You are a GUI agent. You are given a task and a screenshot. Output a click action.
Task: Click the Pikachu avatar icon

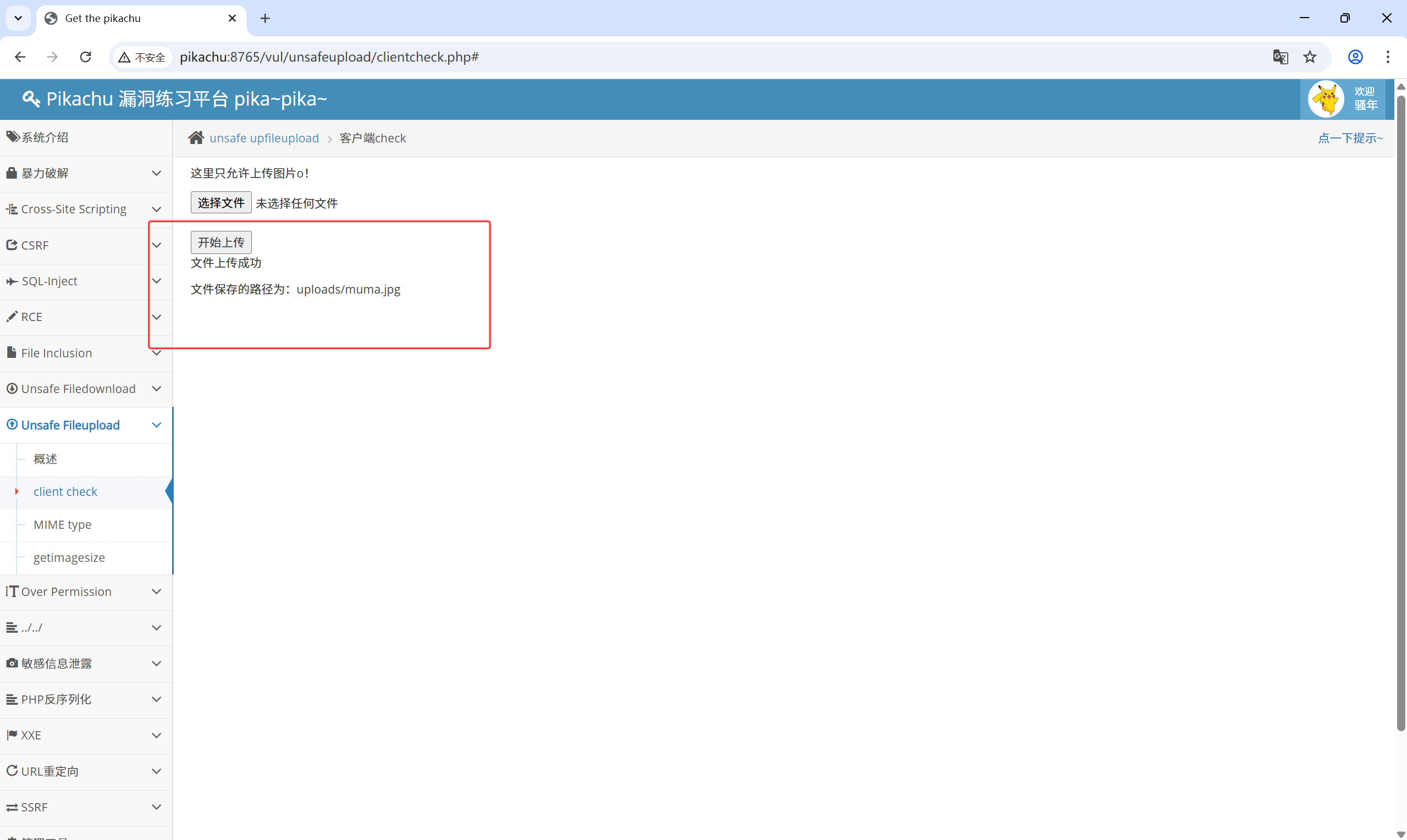(x=1326, y=99)
